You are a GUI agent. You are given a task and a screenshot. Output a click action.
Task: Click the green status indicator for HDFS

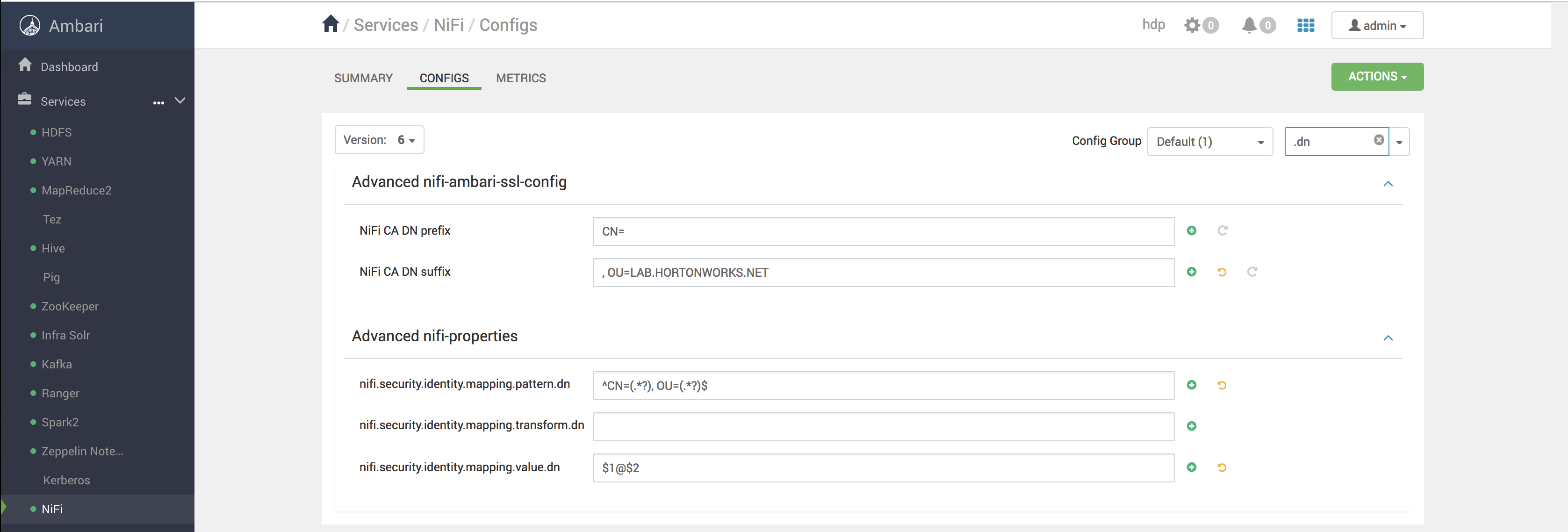tap(31, 131)
